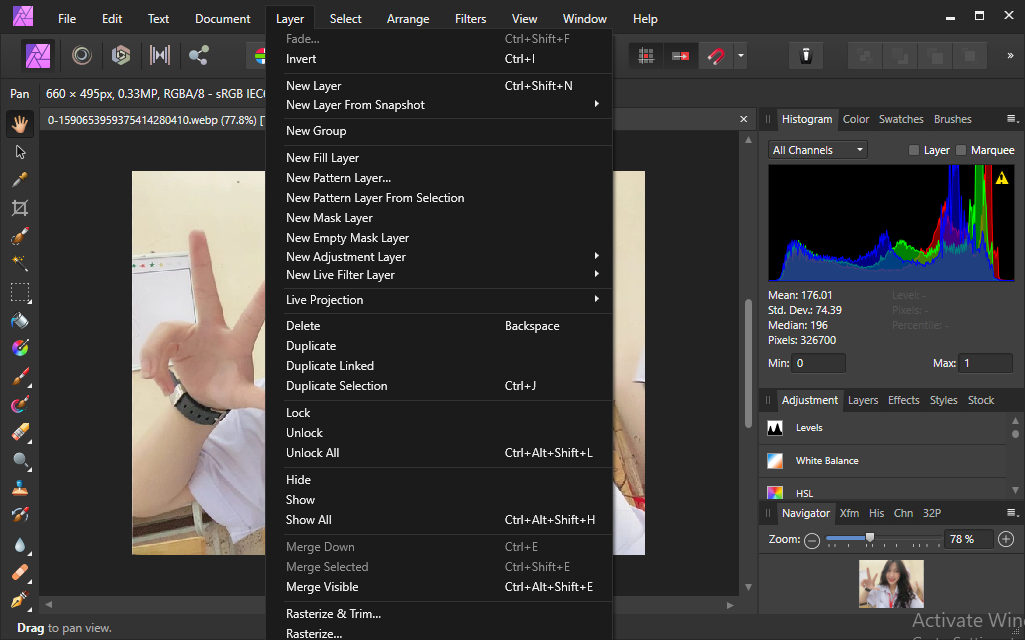Choose Merge Visible from Layer menu
This screenshot has width=1025, height=640.
[322, 587]
